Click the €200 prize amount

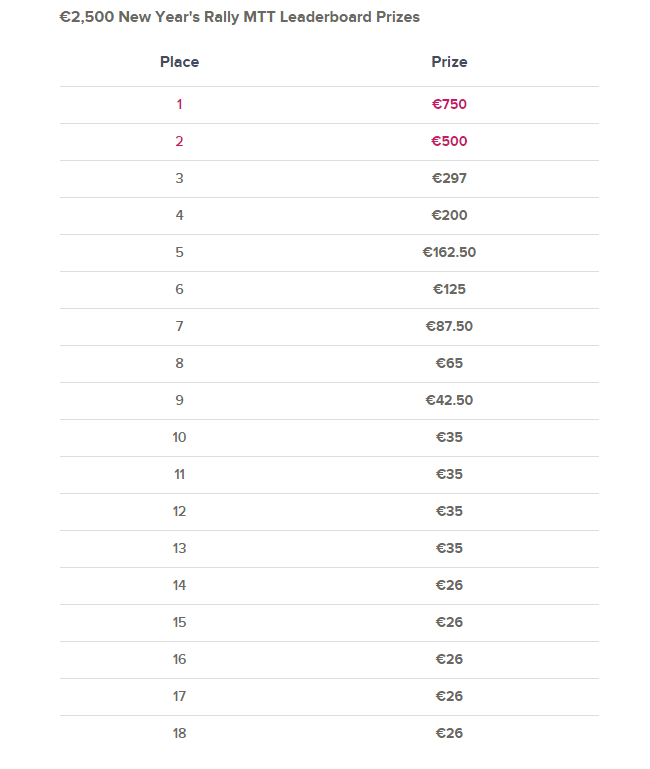point(449,215)
